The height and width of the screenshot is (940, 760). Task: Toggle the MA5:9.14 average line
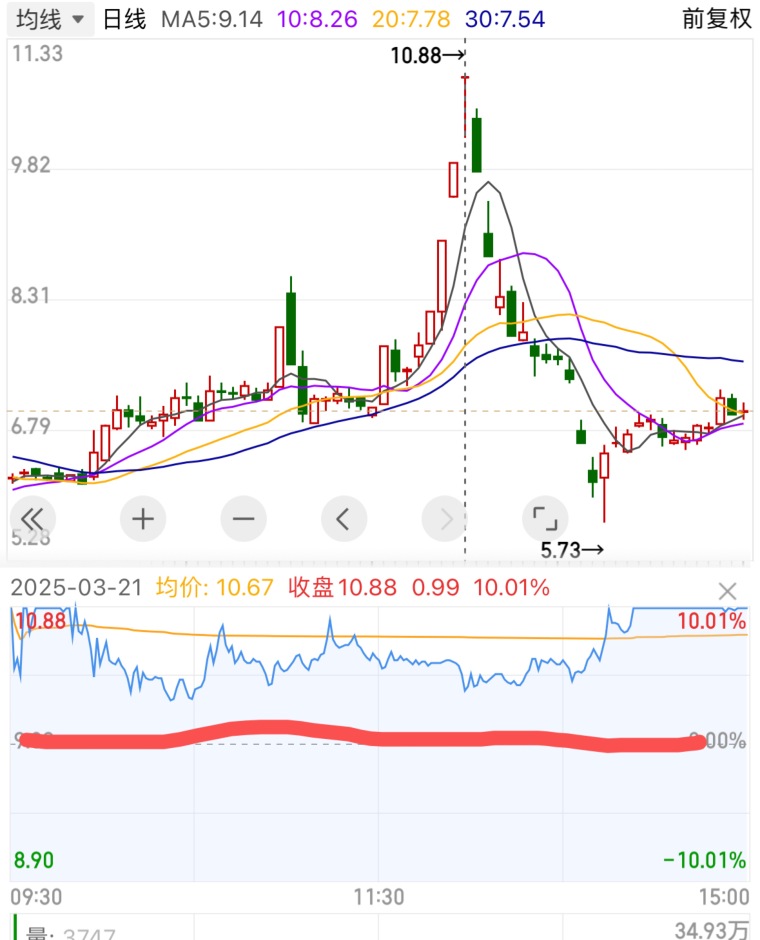[x=212, y=19]
